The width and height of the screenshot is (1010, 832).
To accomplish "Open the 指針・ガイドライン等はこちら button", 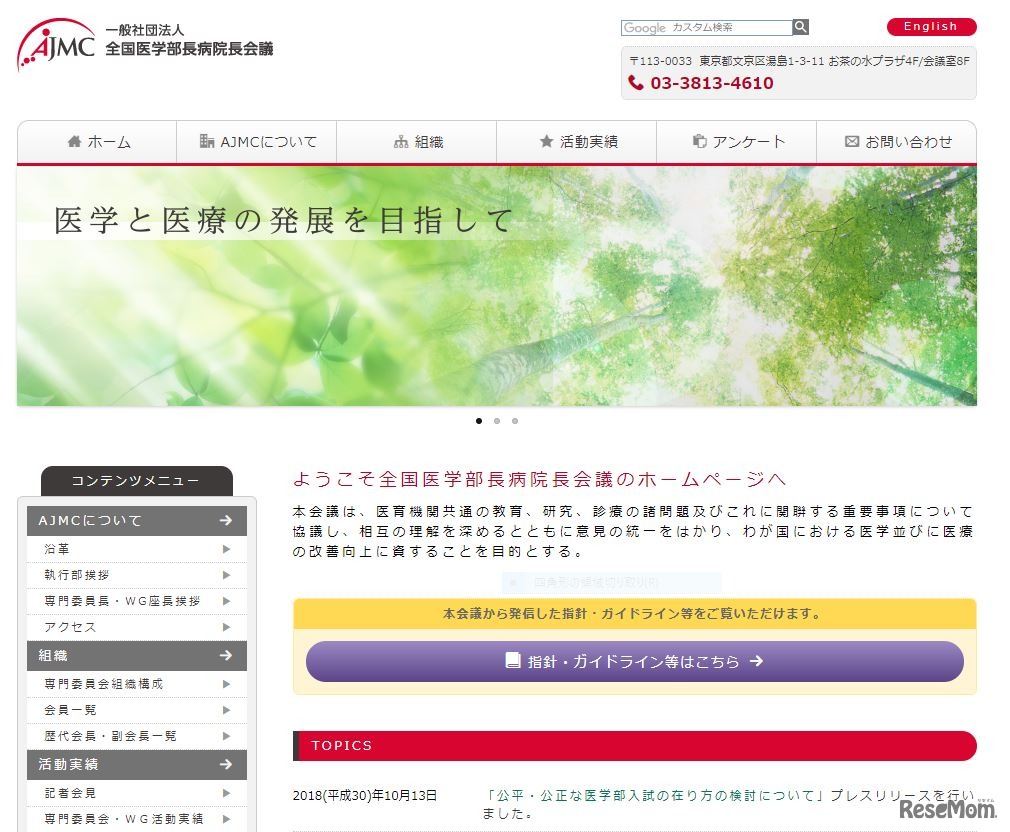I will pos(634,661).
